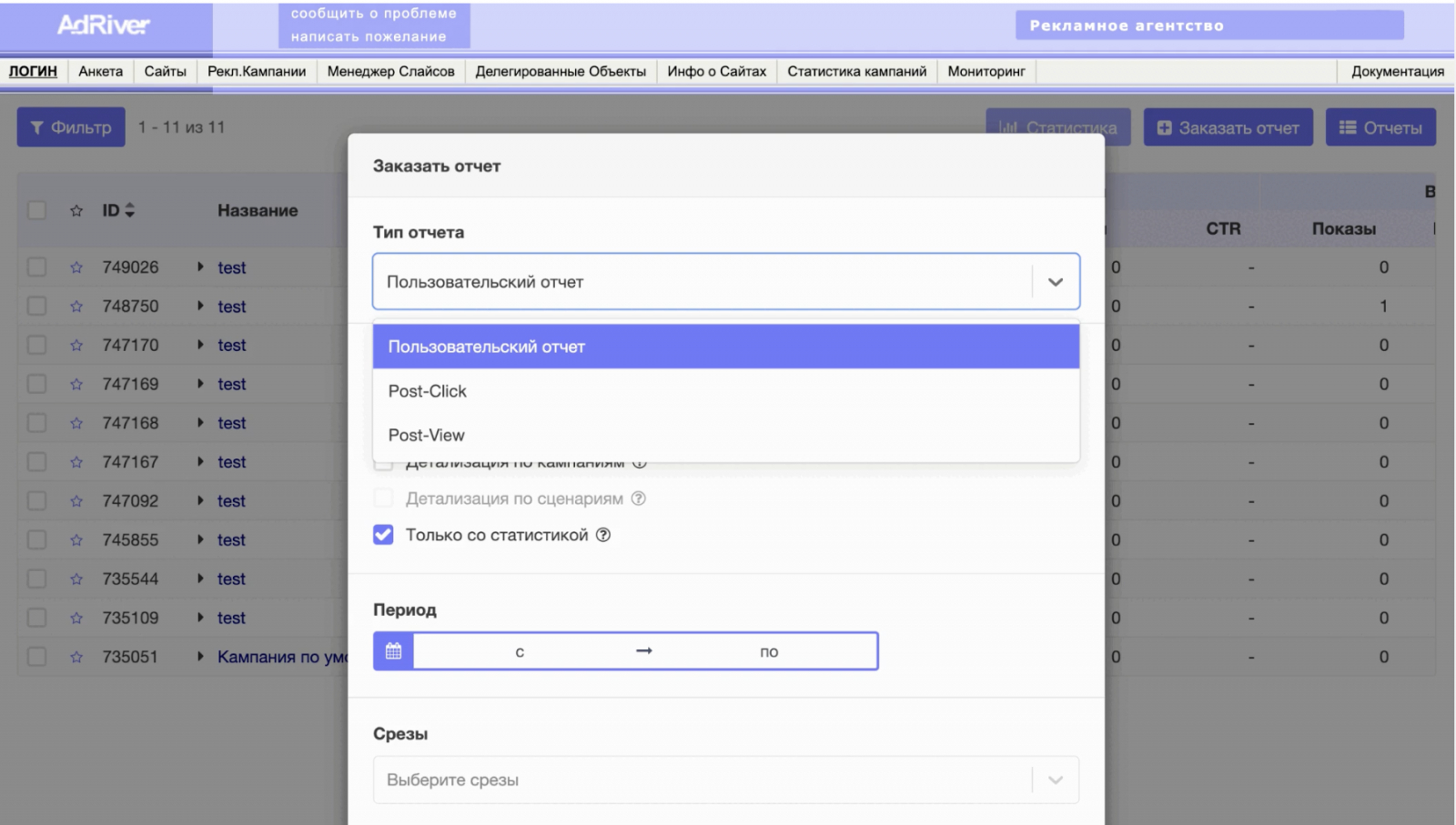Sort table by ID column arrows

(x=129, y=210)
